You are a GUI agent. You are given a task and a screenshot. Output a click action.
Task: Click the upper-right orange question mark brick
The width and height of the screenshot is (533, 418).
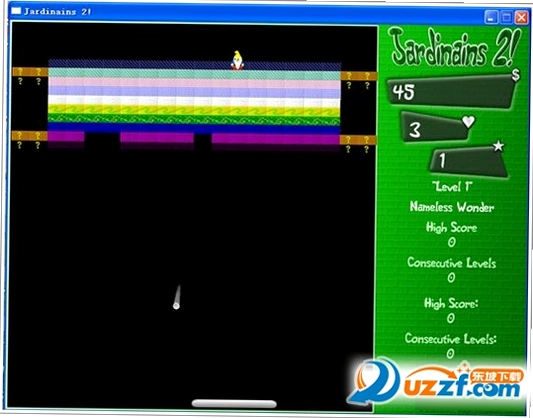[358, 76]
